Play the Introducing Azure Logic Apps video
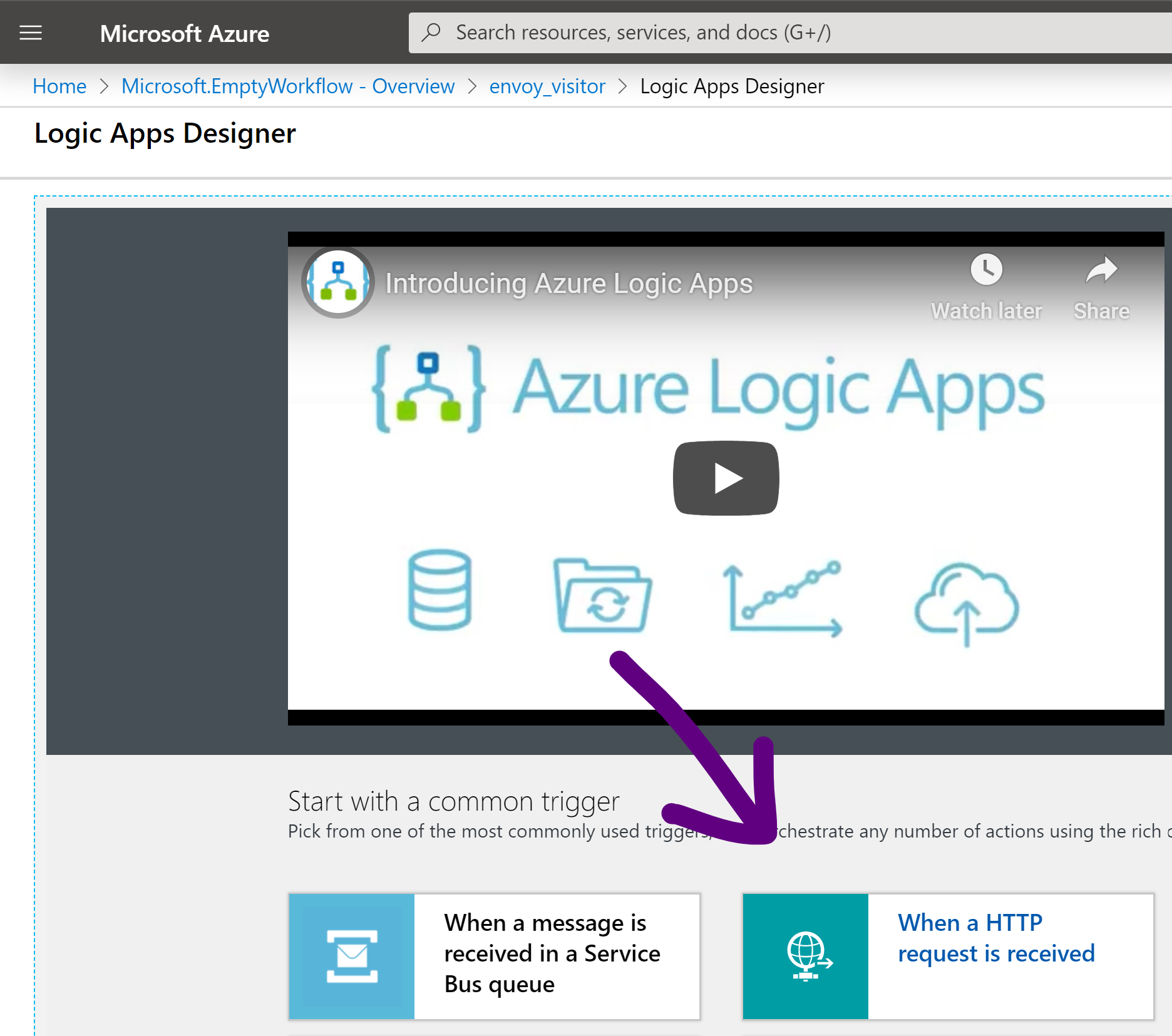Viewport: 1172px width, 1036px height. [726, 478]
